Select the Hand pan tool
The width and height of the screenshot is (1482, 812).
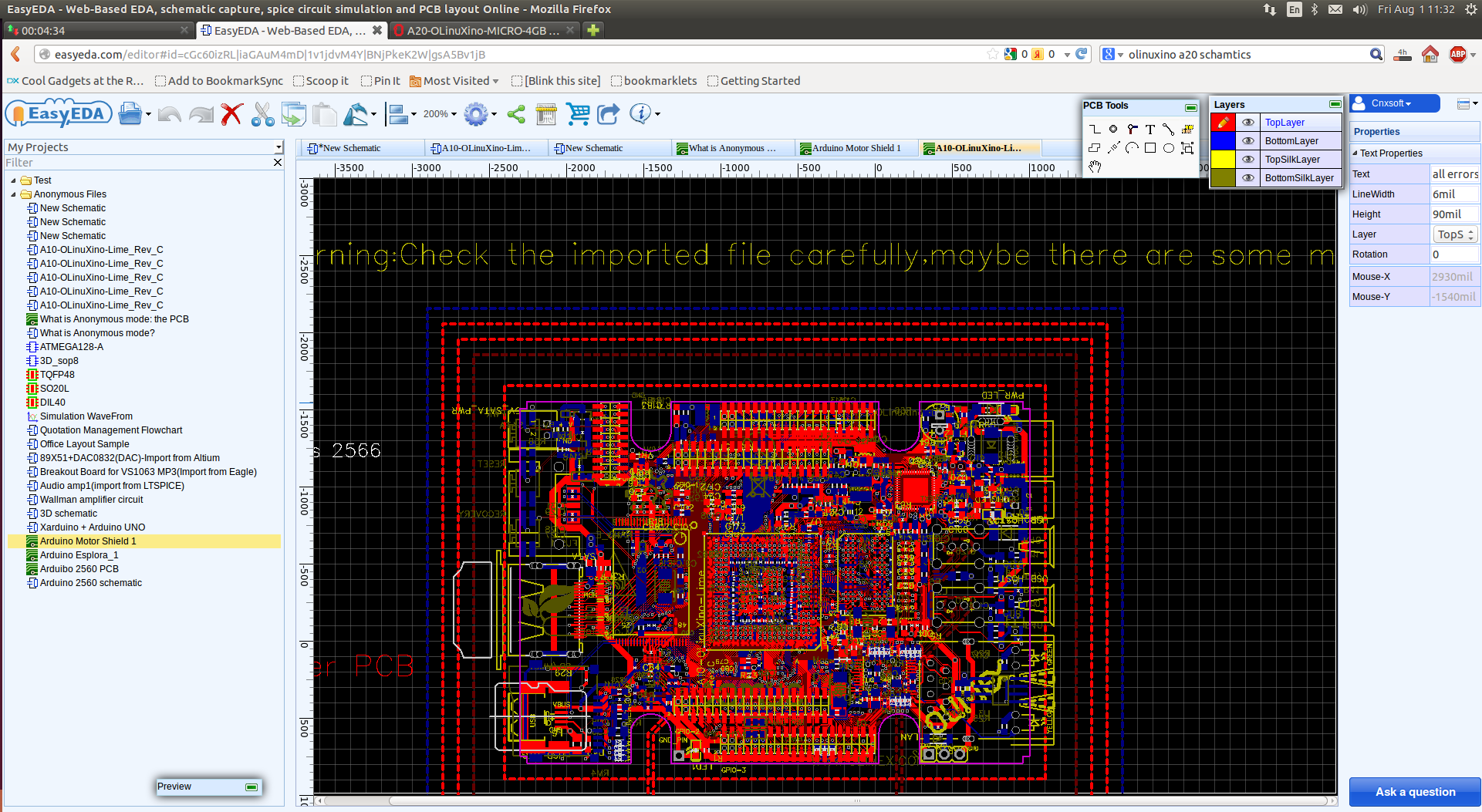pos(1095,166)
